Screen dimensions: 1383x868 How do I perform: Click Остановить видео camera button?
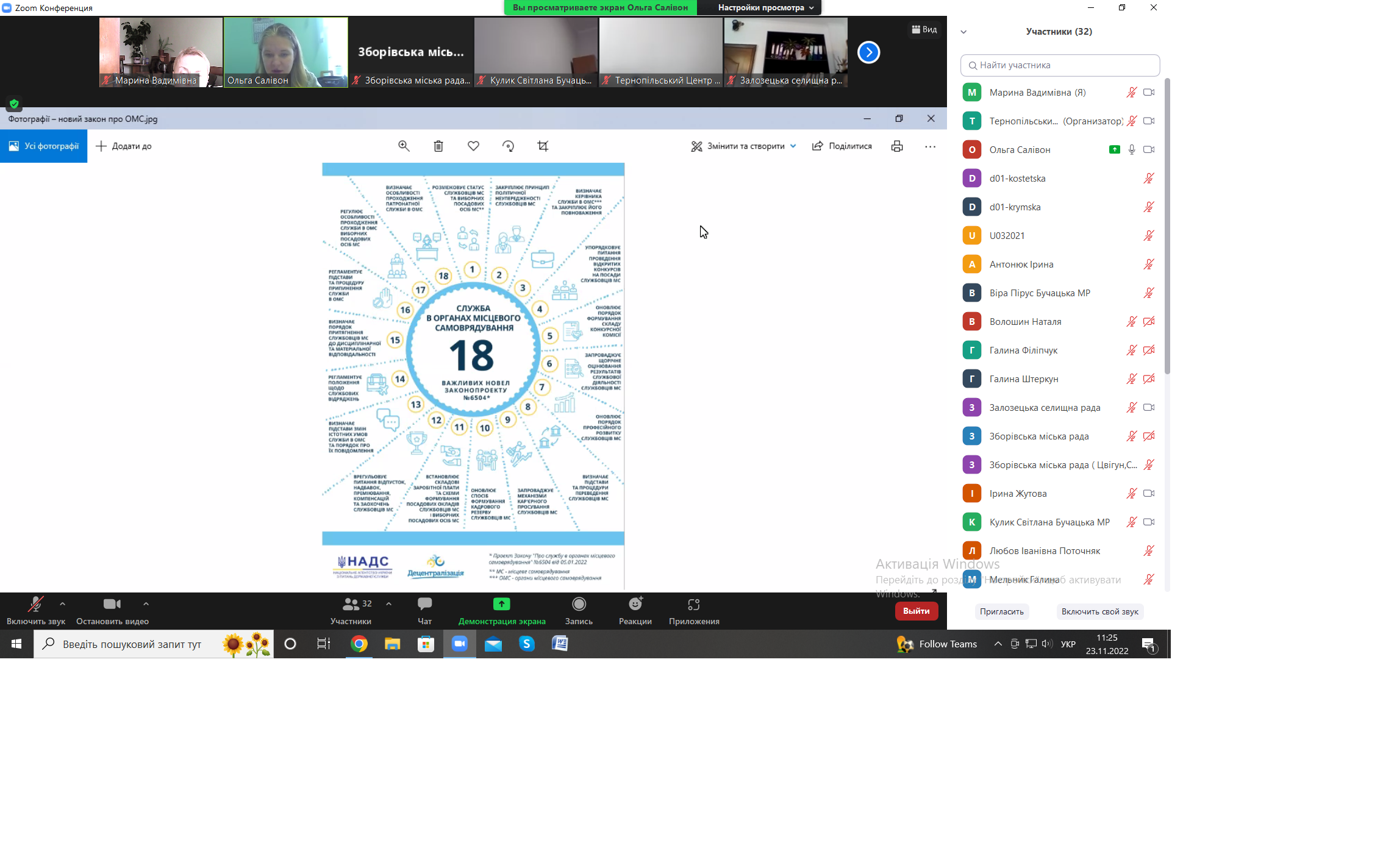pyautogui.click(x=112, y=610)
